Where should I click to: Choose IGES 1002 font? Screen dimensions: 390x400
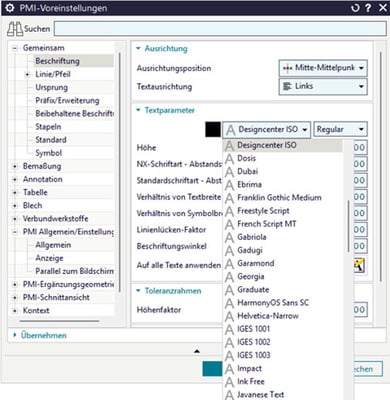click(283, 342)
